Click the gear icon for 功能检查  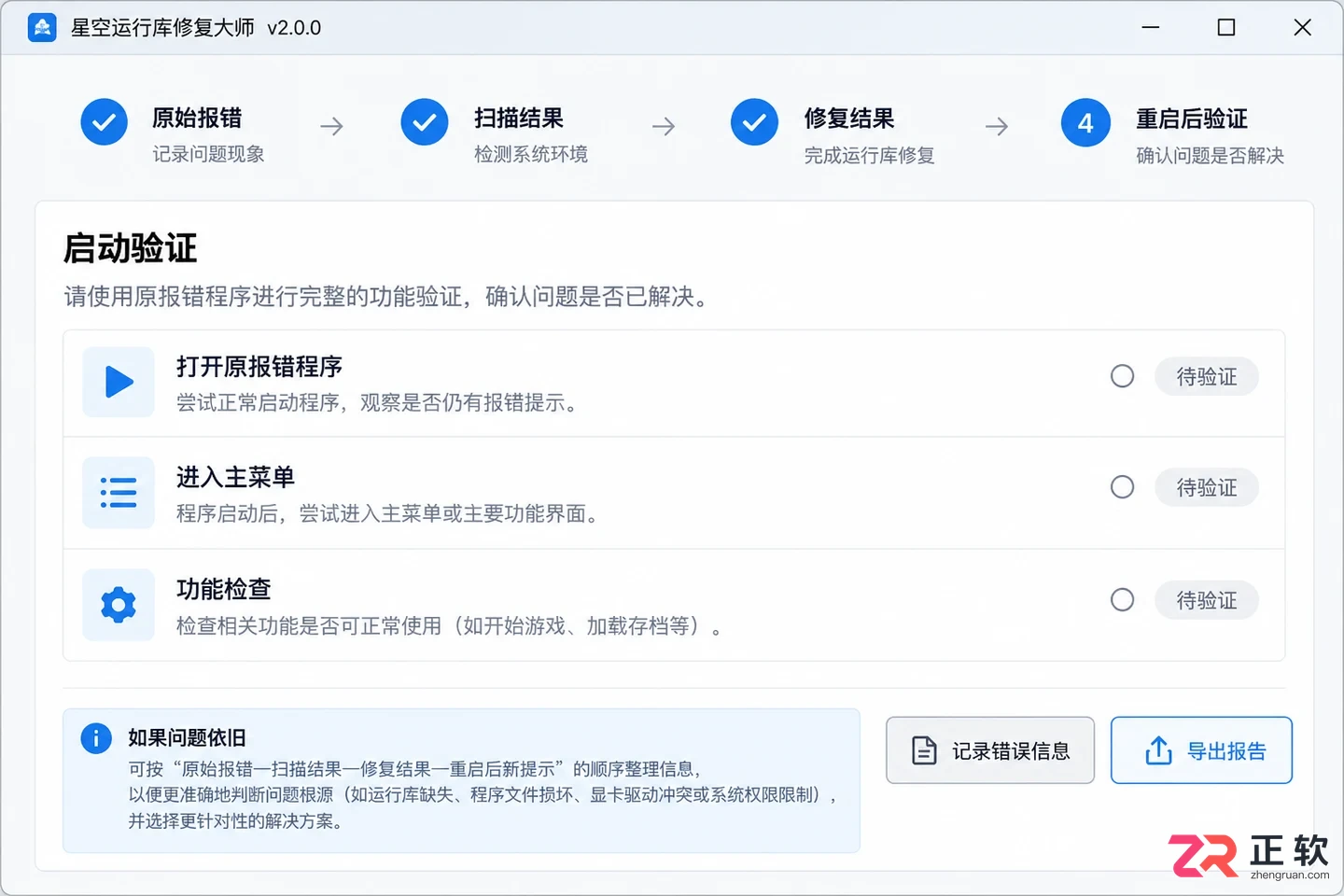coord(119,605)
